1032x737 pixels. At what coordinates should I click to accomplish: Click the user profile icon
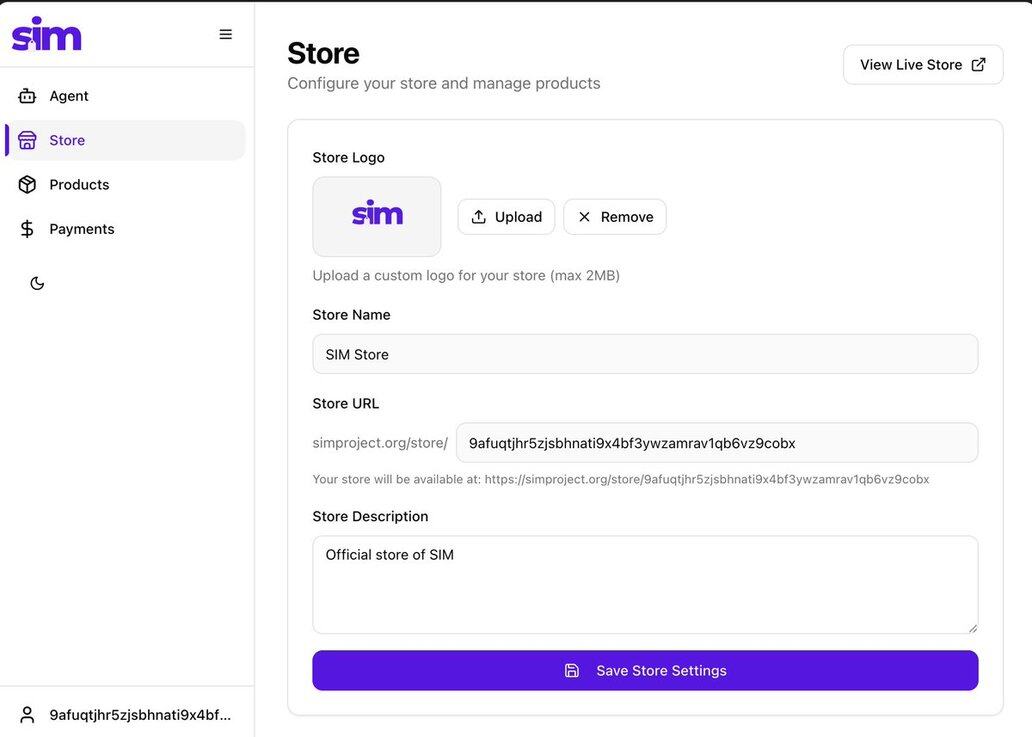[x=27, y=715]
